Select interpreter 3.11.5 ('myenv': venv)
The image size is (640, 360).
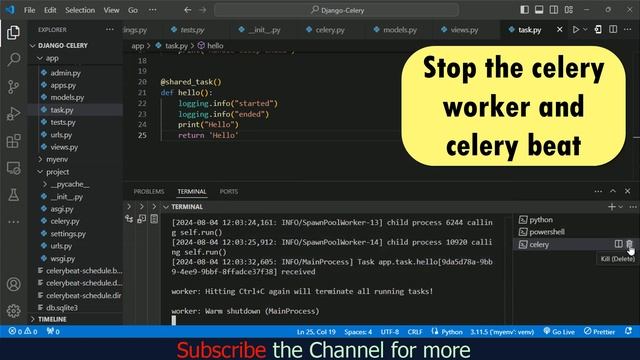[502, 331]
